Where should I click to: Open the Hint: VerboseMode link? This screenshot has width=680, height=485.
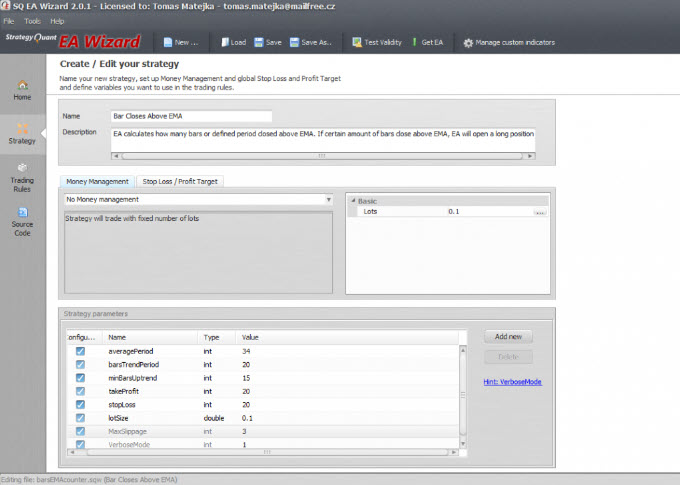coord(512,382)
